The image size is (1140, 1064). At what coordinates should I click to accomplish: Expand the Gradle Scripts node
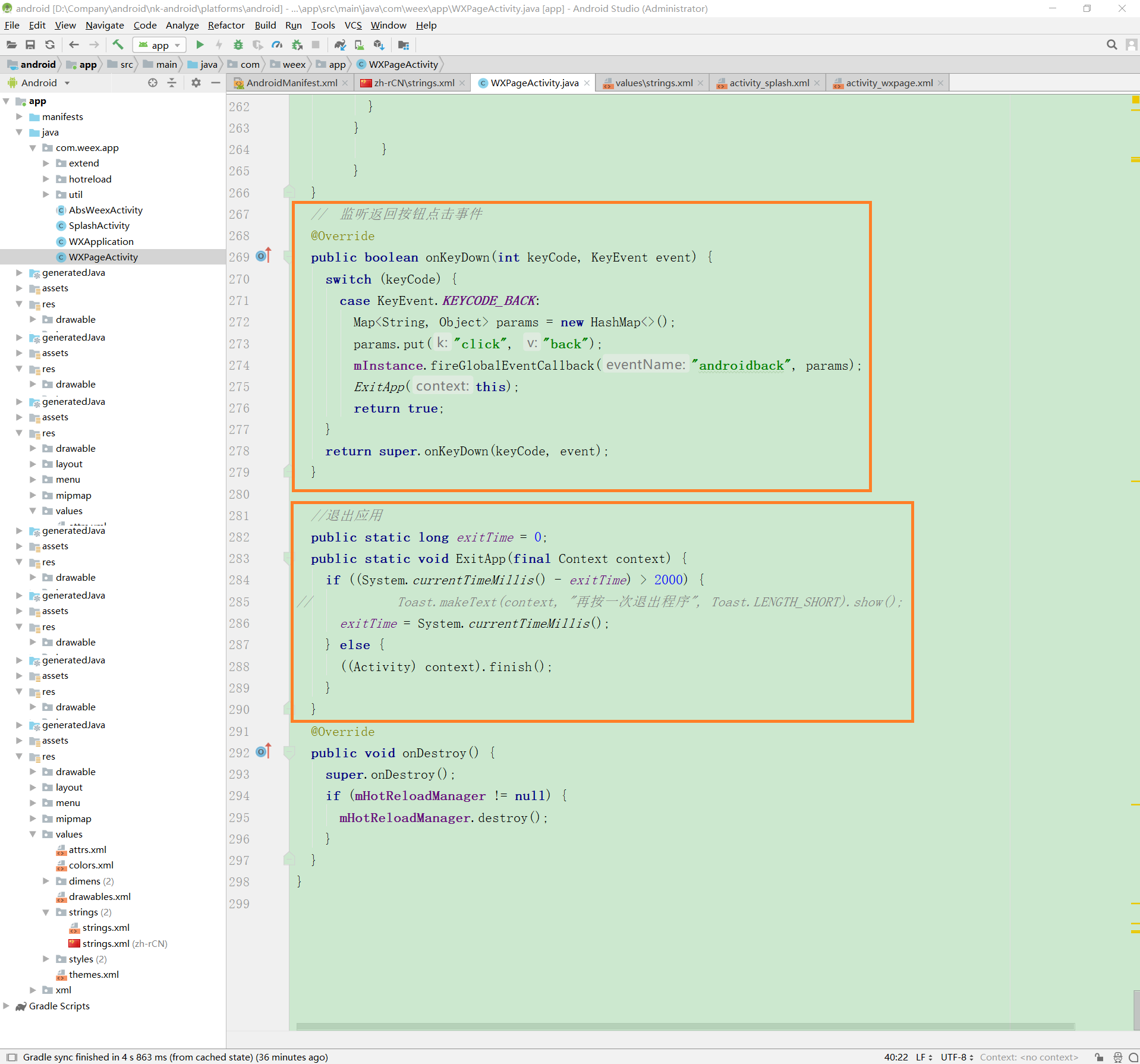coord(6,1005)
